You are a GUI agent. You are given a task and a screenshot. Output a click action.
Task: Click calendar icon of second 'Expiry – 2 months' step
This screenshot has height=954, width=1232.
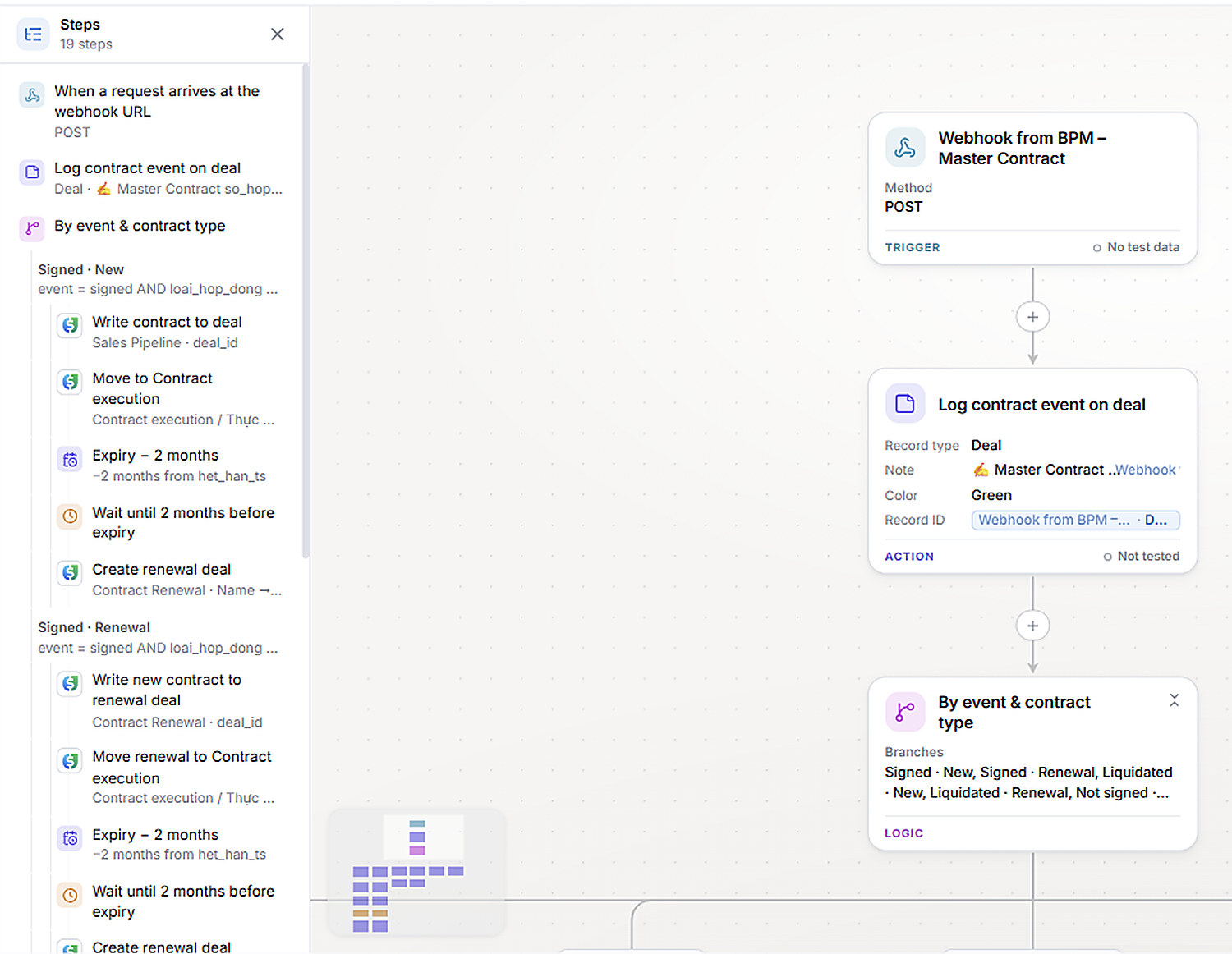click(71, 837)
